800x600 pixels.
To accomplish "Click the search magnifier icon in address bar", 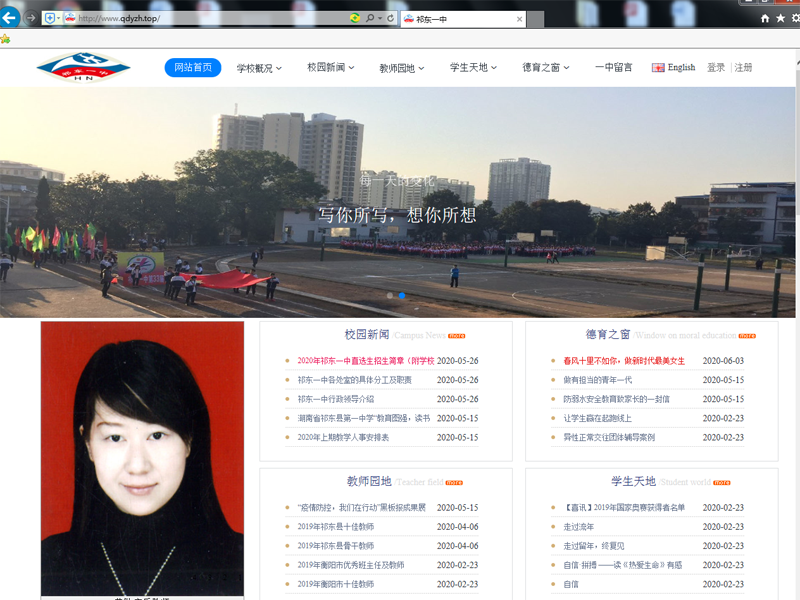I will pyautogui.click(x=370, y=18).
